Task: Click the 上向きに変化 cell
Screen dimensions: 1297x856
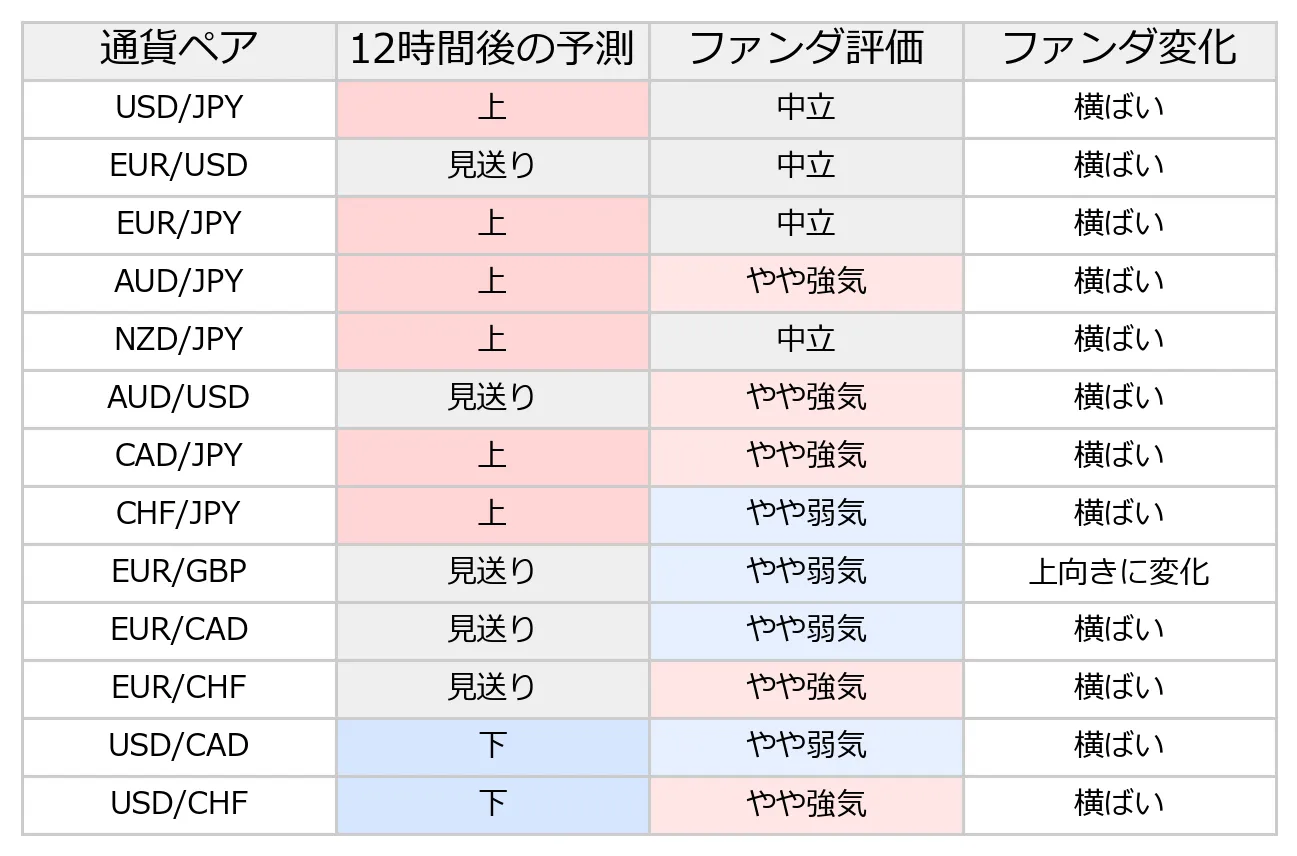Action: tap(1120, 572)
